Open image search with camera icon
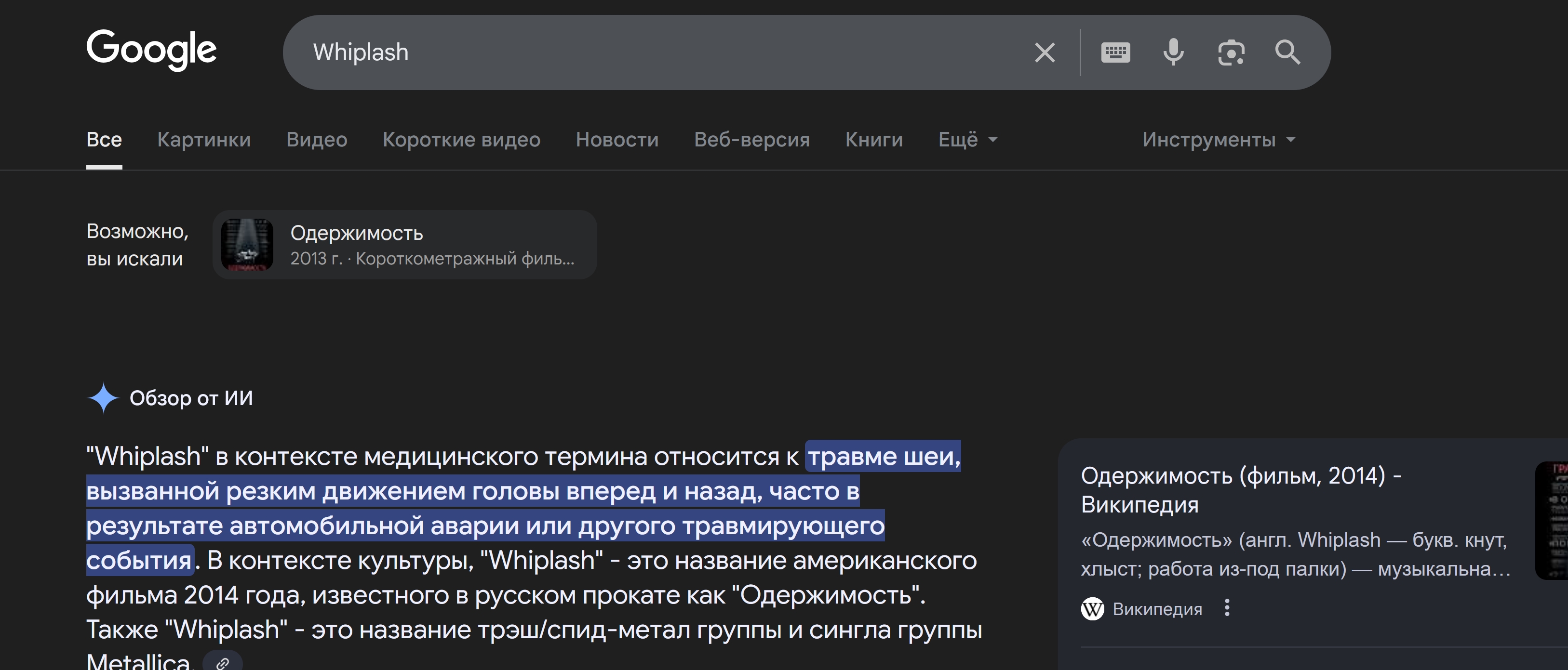This screenshot has width=1568, height=670. click(1230, 53)
